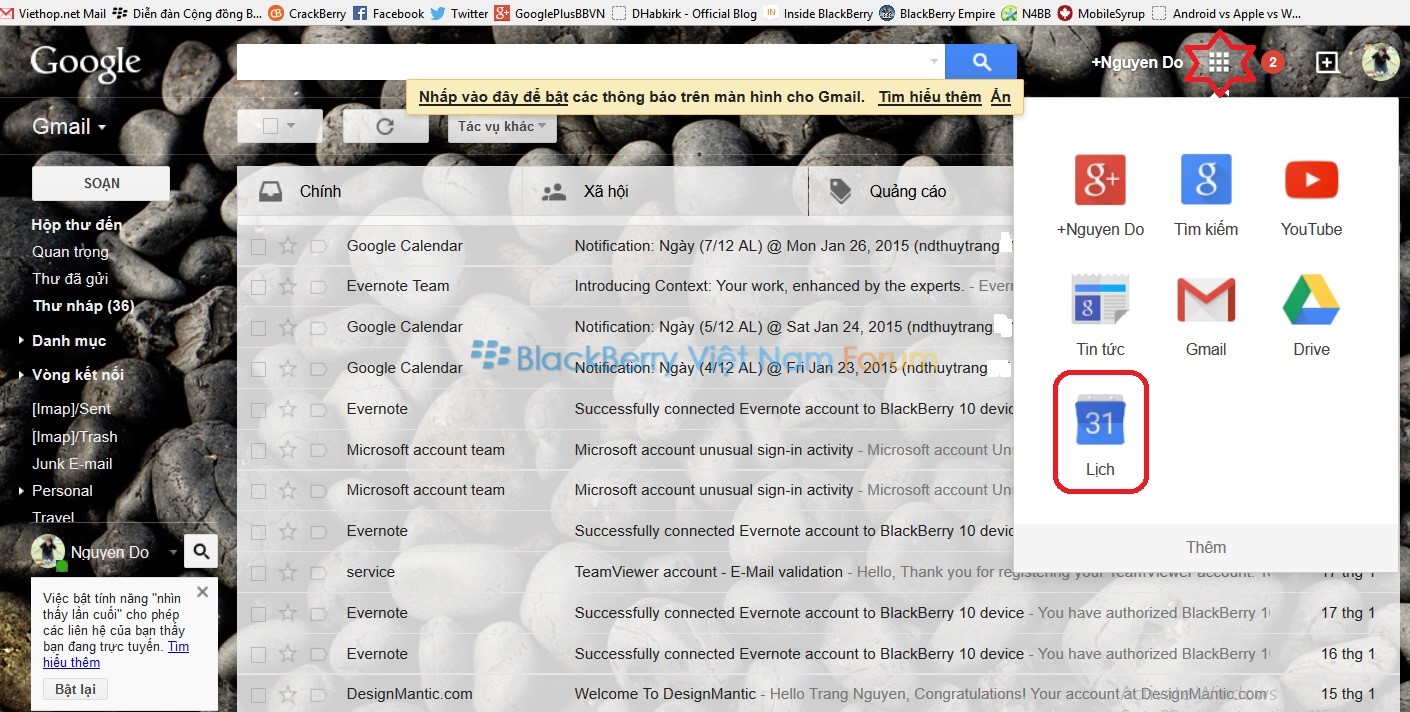Open Tác vụ khác dropdown
The width and height of the screenshot is (1410, 712).
click(x=502, y=126)
